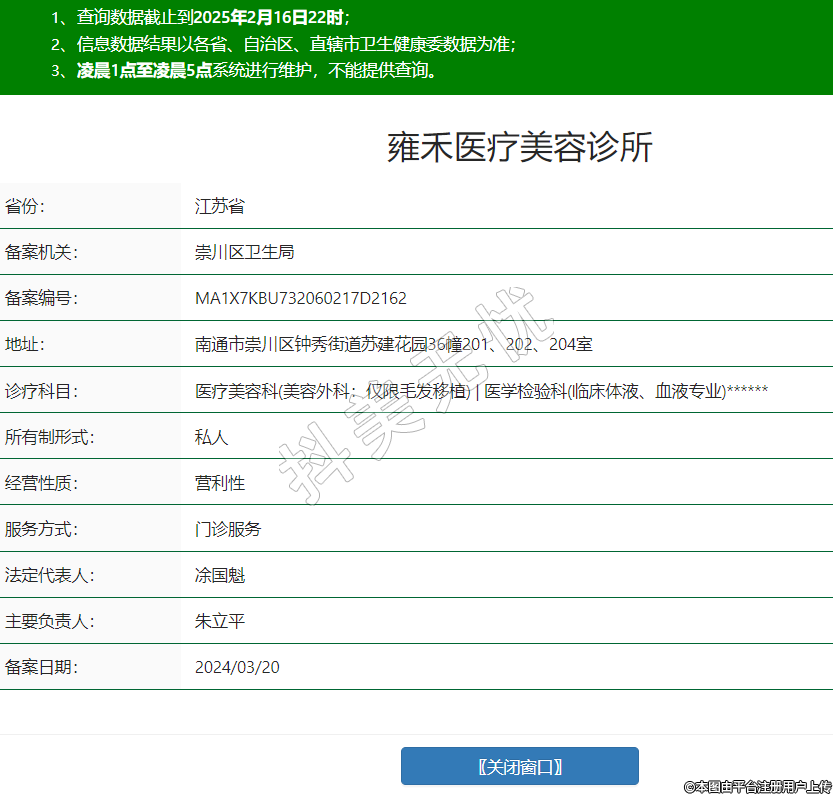The image size is (833, 794).
Task: Click the filing date 2024/03/20
Action: 237,667
